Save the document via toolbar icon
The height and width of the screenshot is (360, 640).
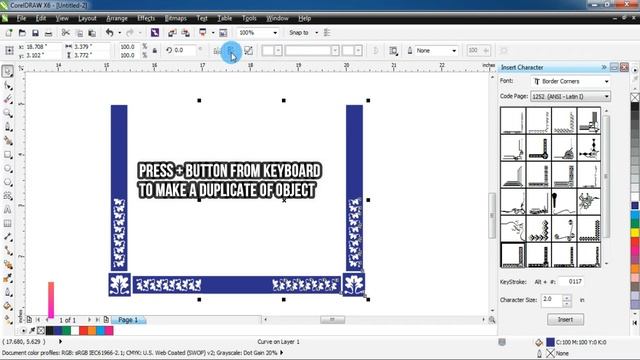coord(35,33)
